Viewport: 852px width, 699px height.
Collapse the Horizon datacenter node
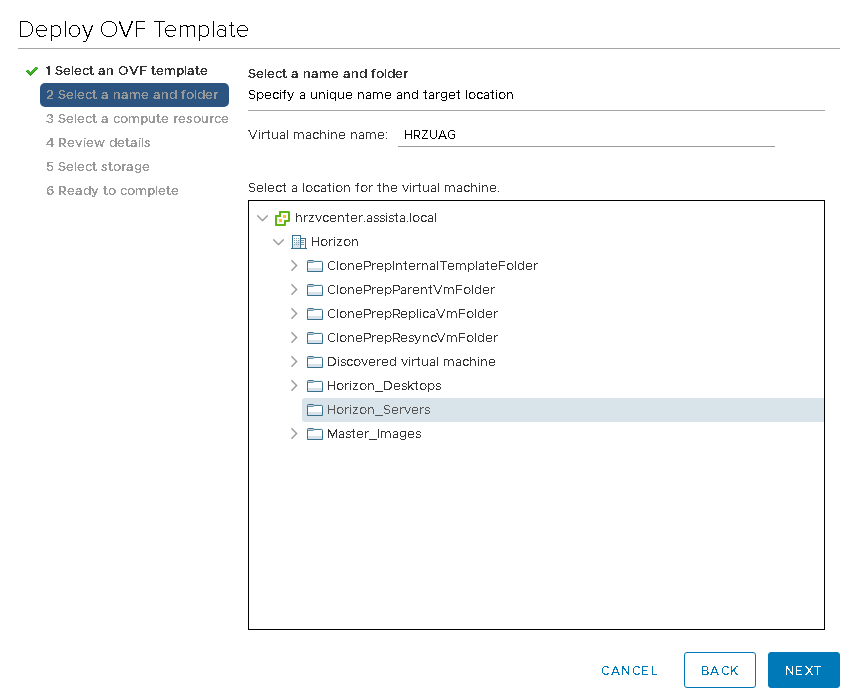point(278,242)
